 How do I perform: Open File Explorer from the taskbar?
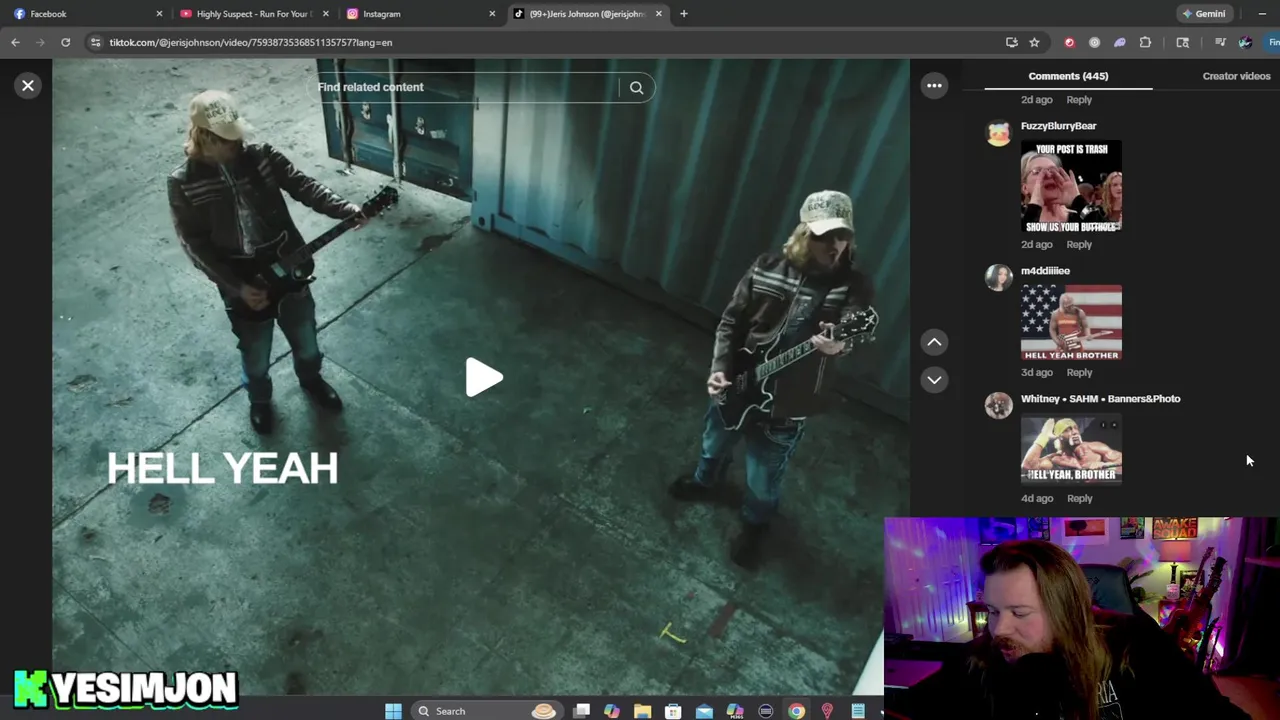[643, 711]
